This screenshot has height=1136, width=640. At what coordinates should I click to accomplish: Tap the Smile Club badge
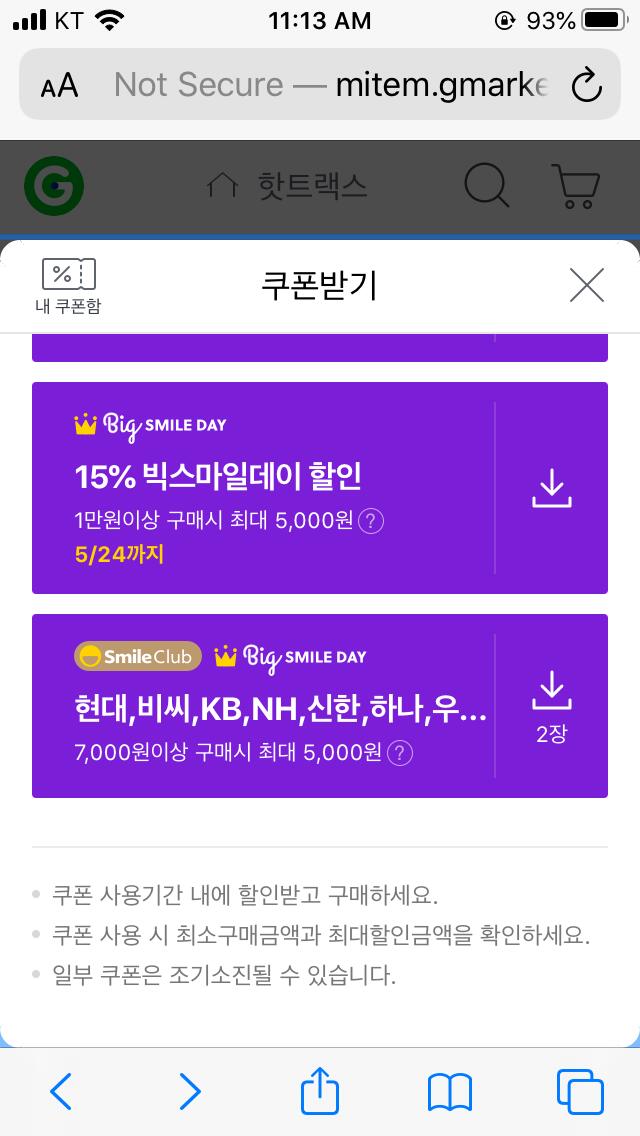138,656
